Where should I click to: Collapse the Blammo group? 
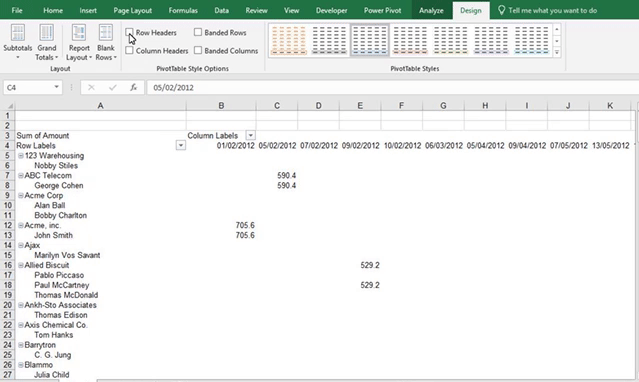[21, 364]
